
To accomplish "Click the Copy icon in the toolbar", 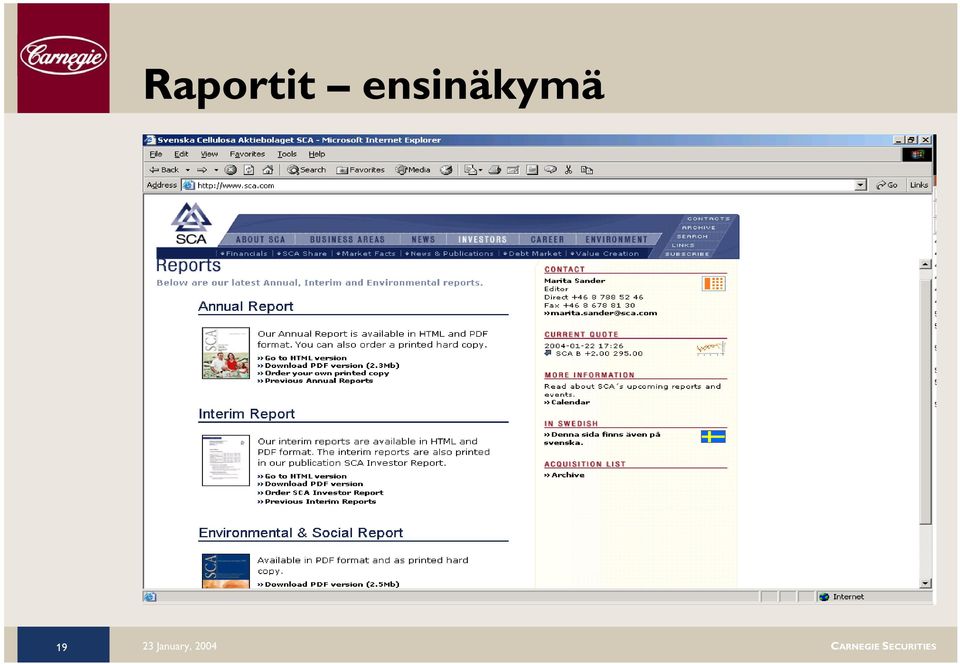I will tap(587, 170).
